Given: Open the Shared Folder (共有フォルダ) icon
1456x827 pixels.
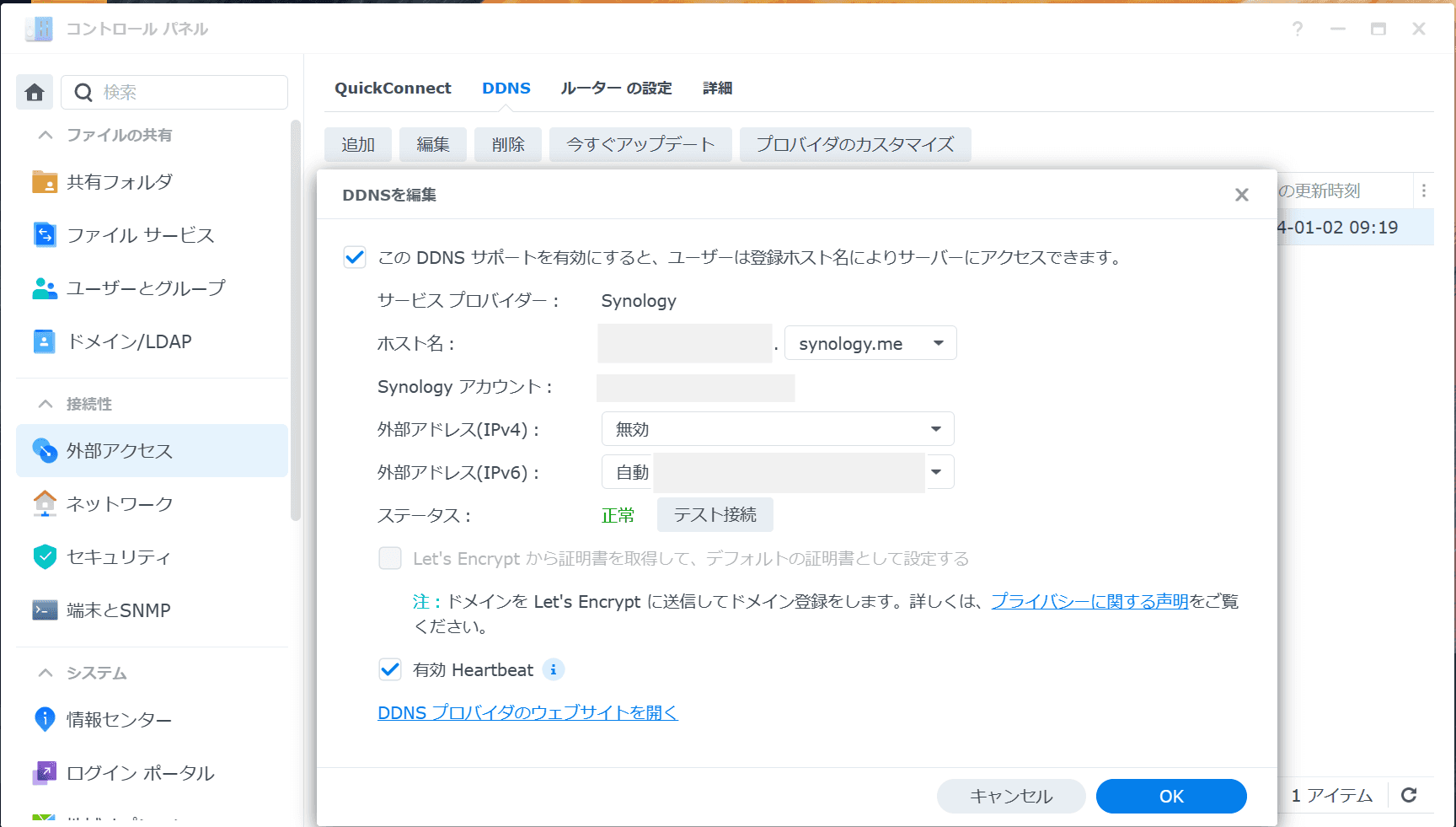Looking at the screenshot, I should click(45, 182).
